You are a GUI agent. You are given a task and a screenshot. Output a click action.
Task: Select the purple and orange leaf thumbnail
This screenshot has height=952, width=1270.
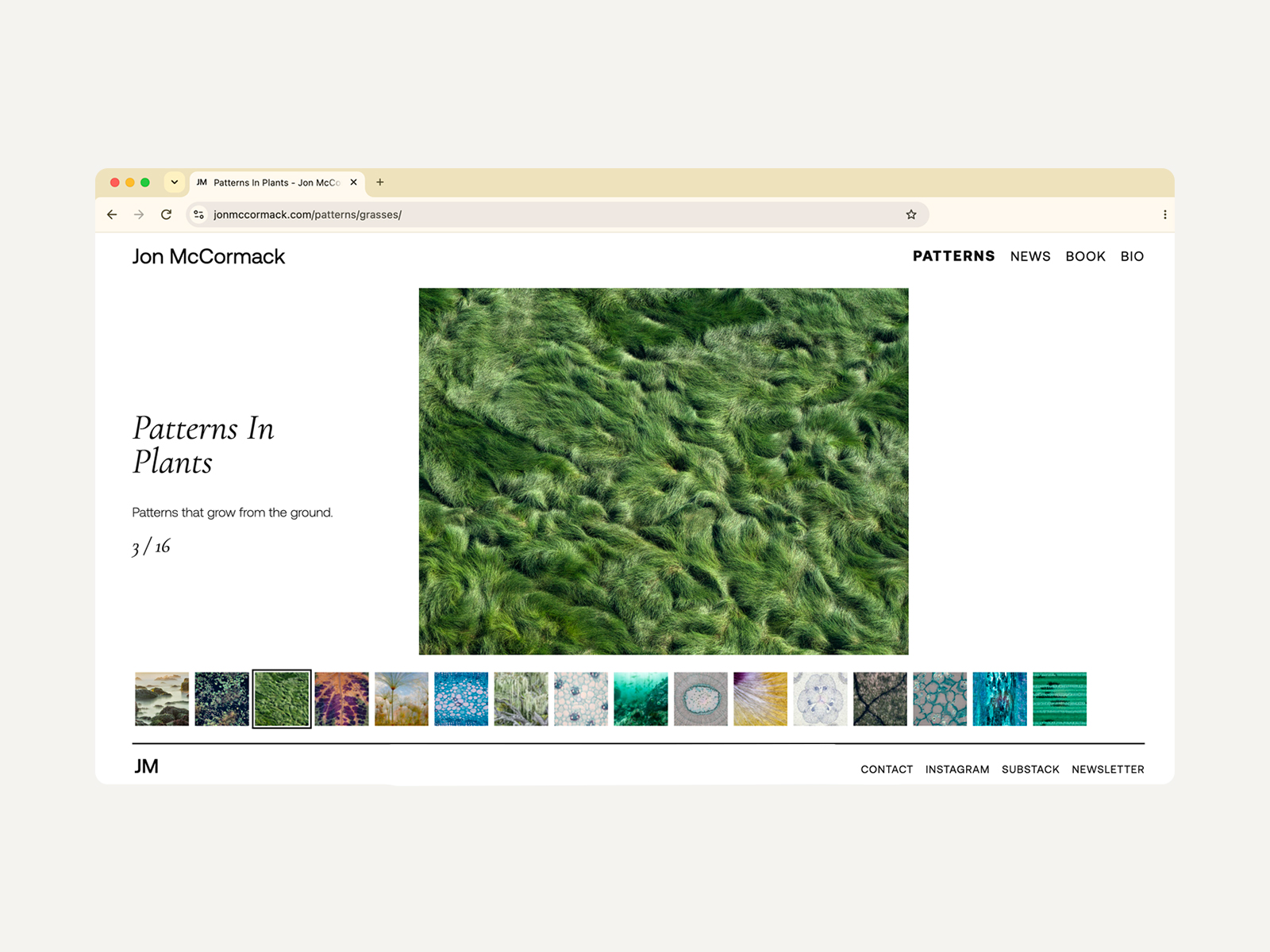[x=341, y=699]
